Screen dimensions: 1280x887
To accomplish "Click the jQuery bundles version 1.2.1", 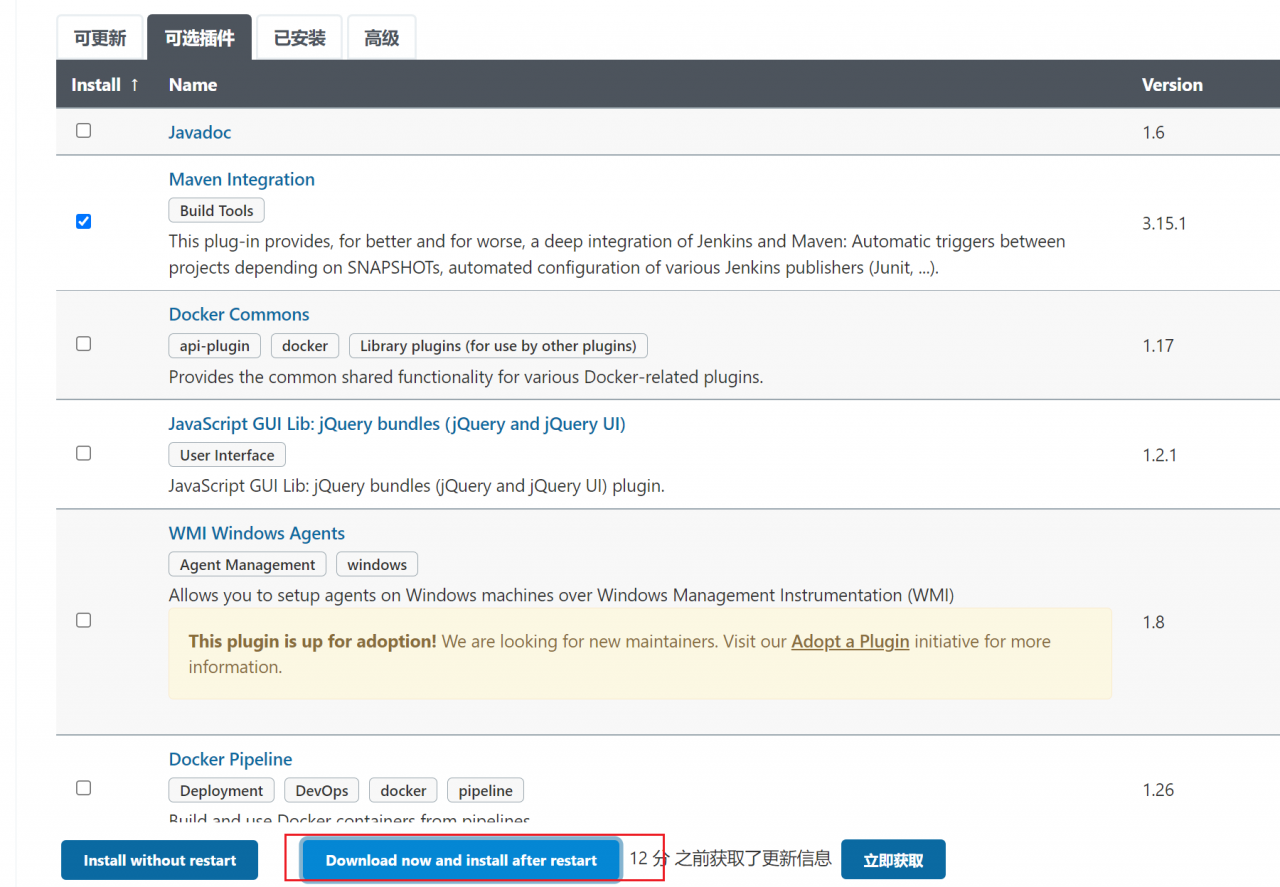I will click(x=1160, y=455).
